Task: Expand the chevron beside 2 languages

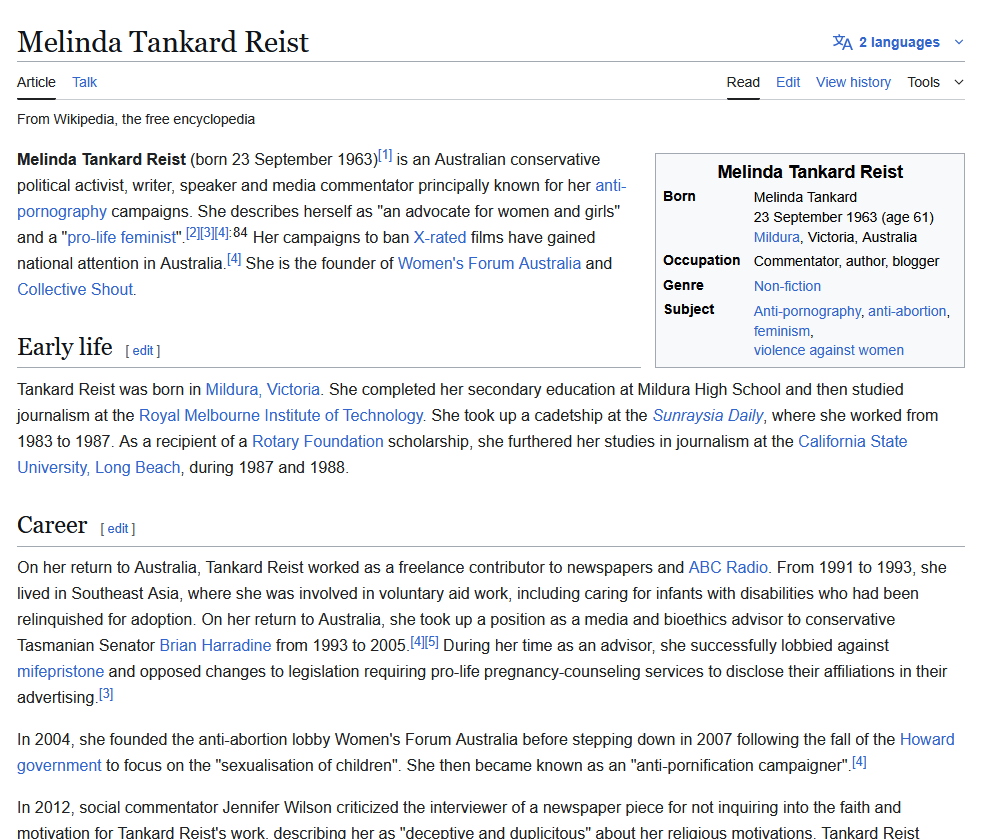Action: tap(958, 42)
